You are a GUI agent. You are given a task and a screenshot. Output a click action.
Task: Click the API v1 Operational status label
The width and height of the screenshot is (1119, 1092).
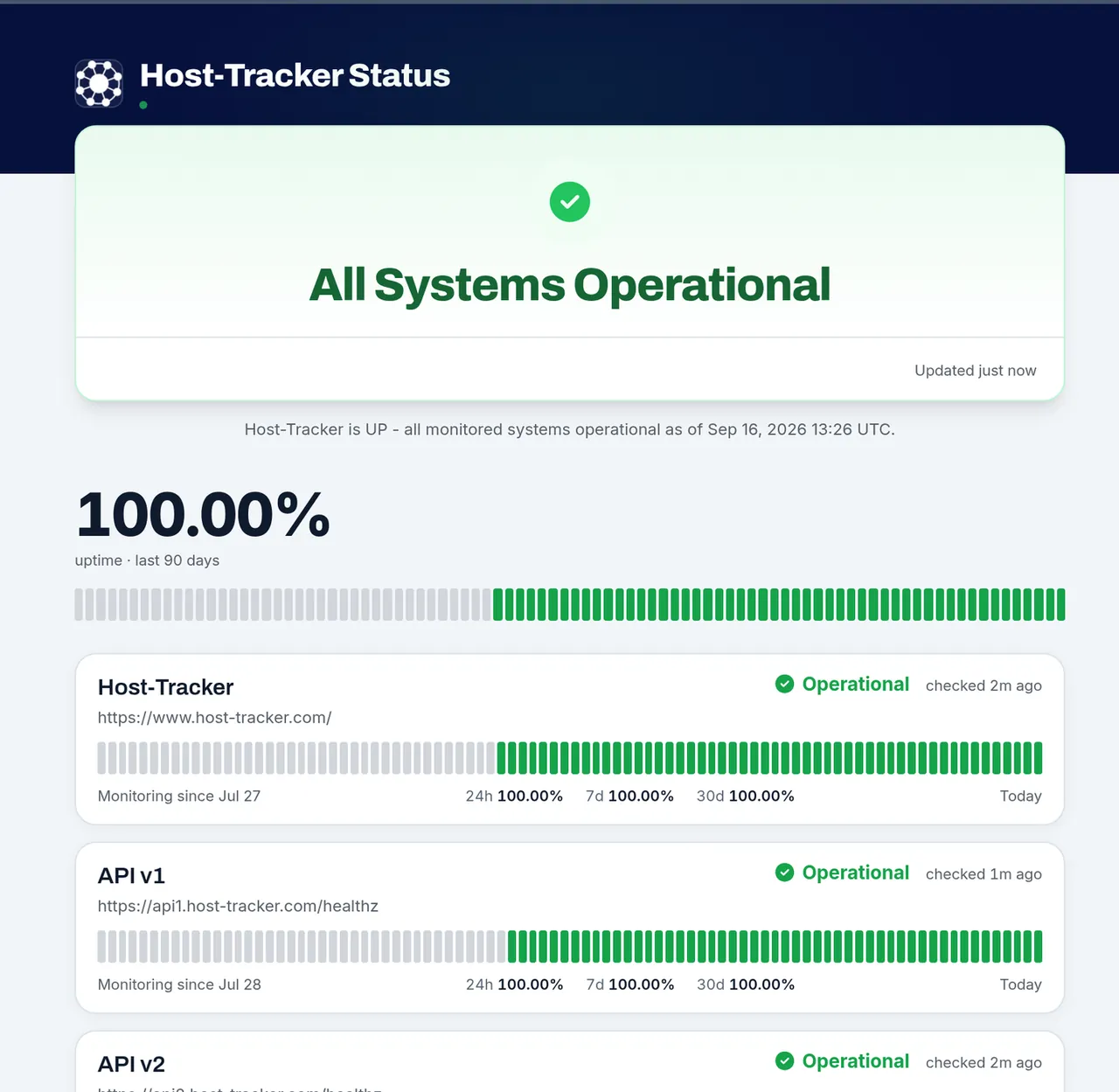point(856,873)
